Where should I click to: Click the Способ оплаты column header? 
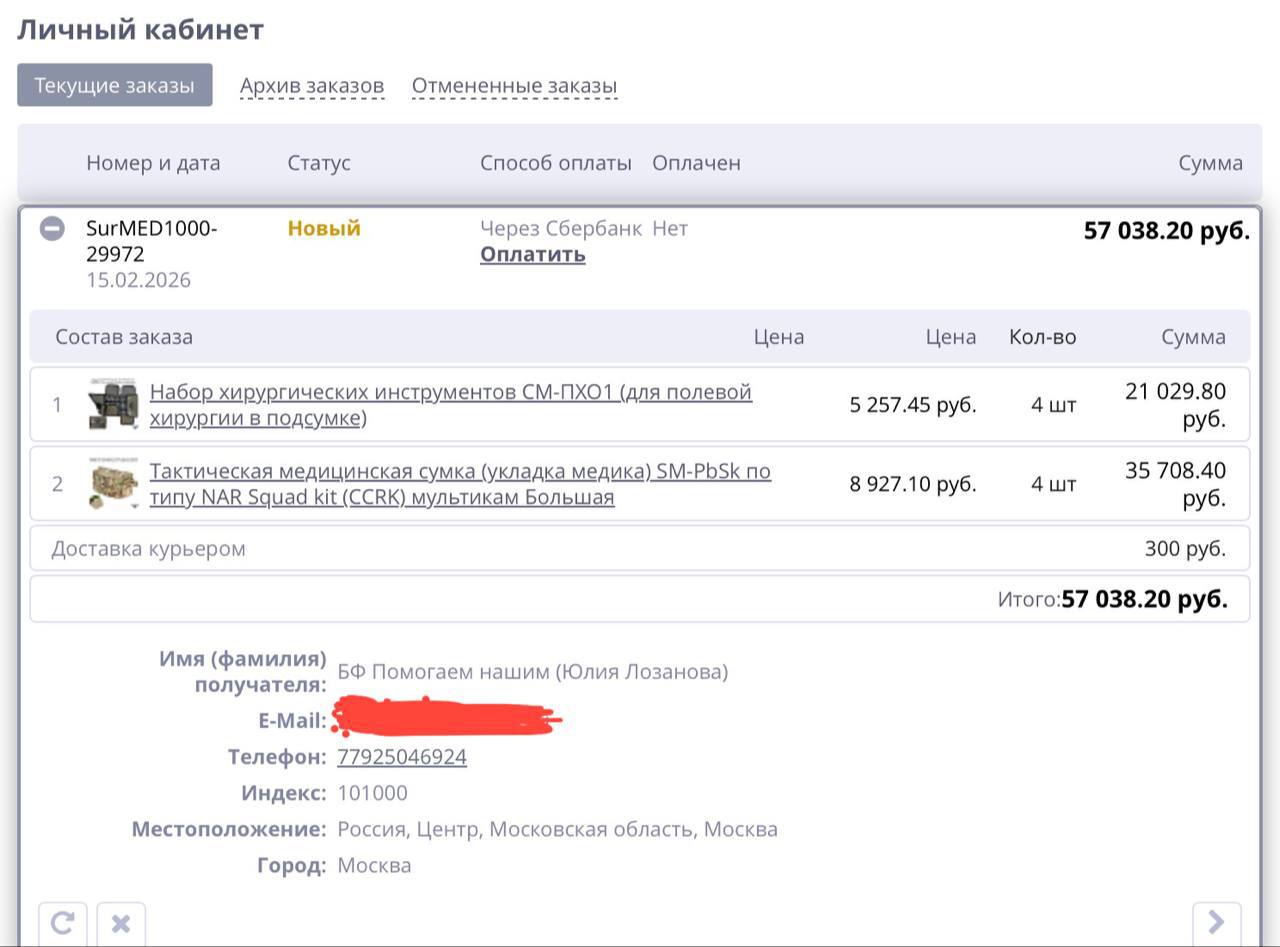(555, 163)
